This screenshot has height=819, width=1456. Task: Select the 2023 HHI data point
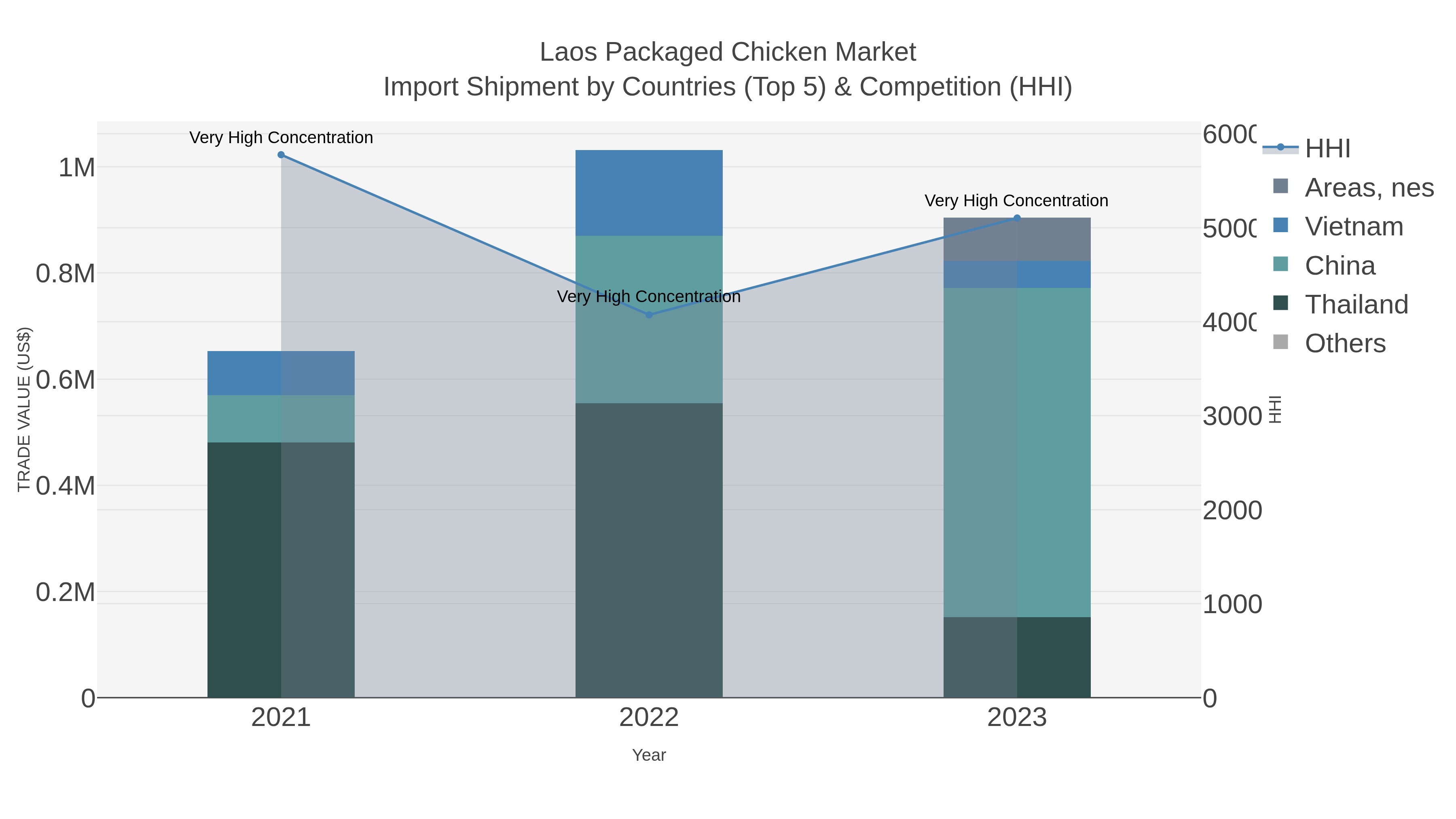click(x=1017, y=218)
